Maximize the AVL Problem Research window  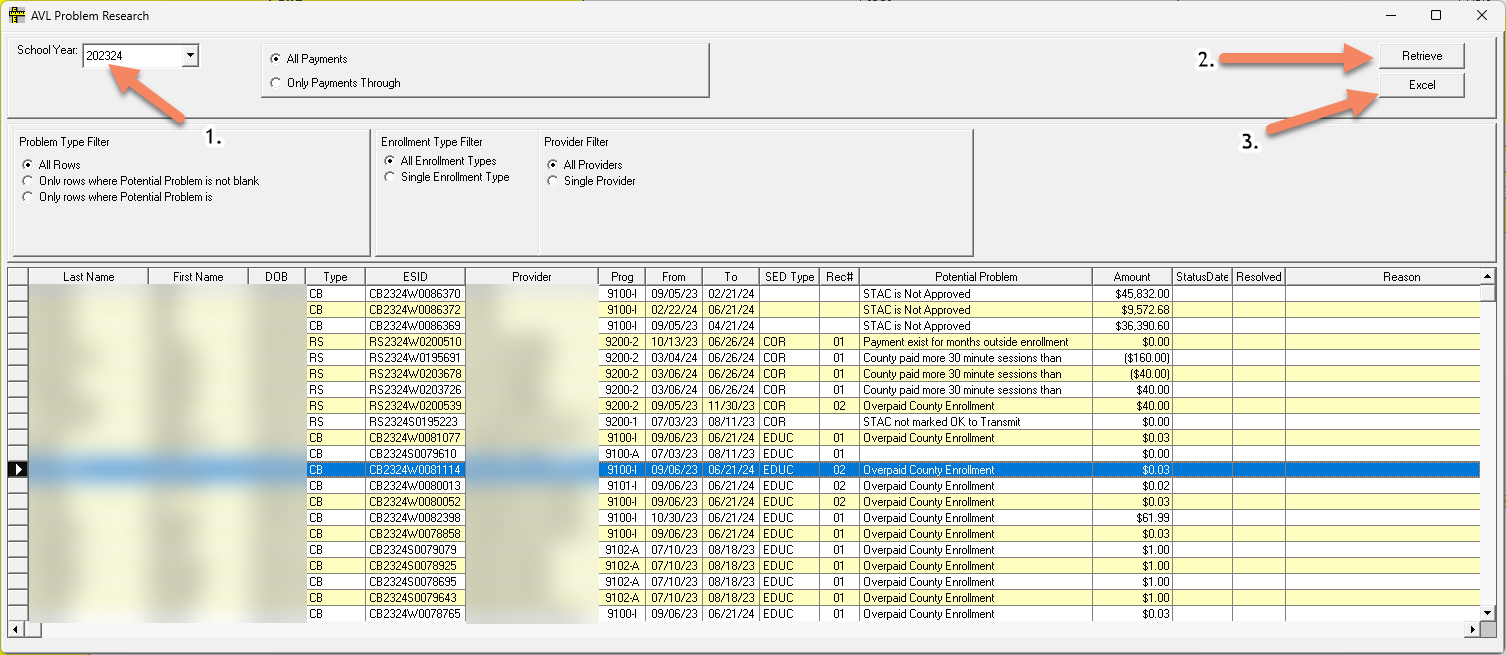tap(1435, 15)
